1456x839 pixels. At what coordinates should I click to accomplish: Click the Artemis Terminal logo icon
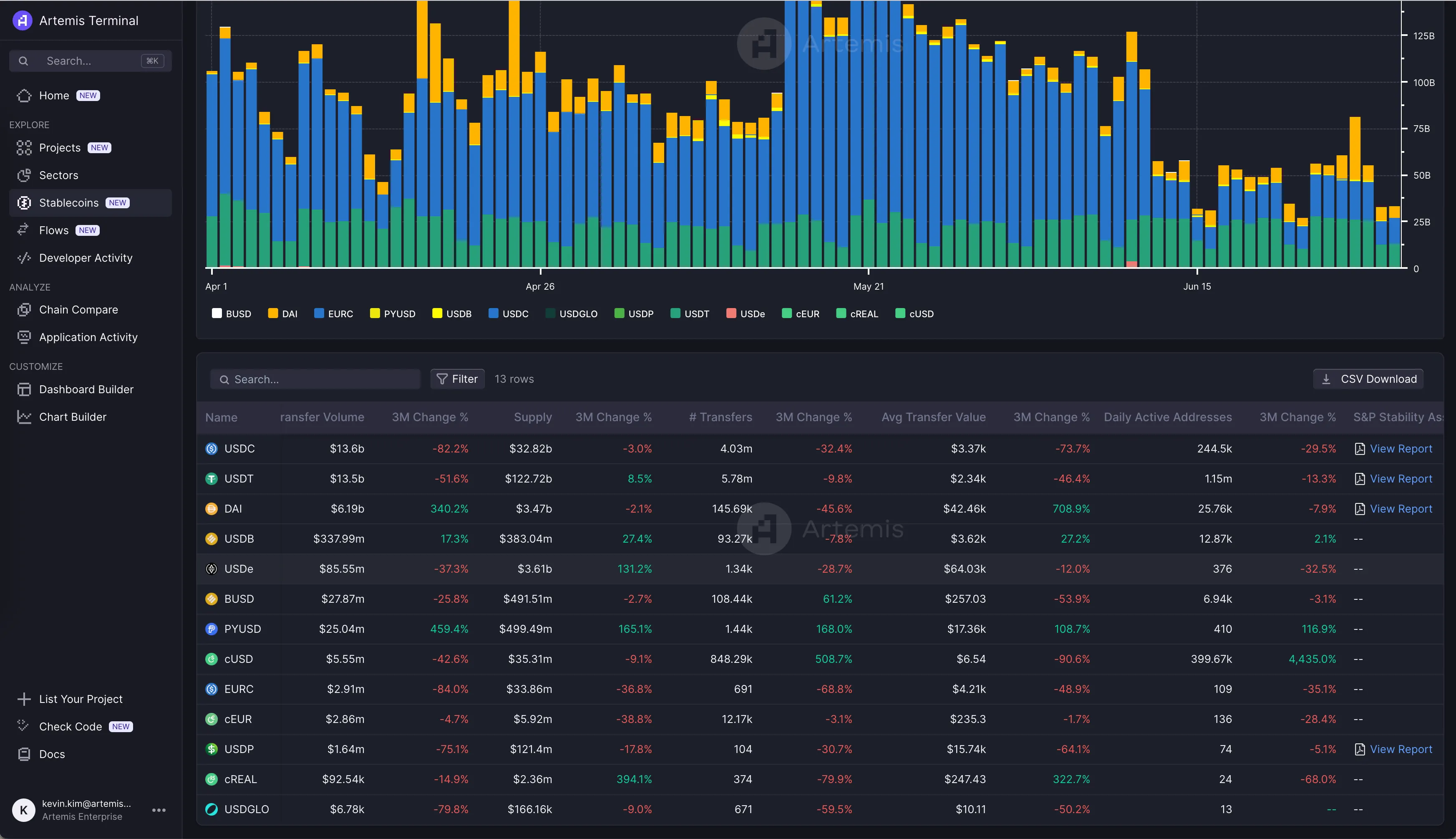click(x=23, y=21)
